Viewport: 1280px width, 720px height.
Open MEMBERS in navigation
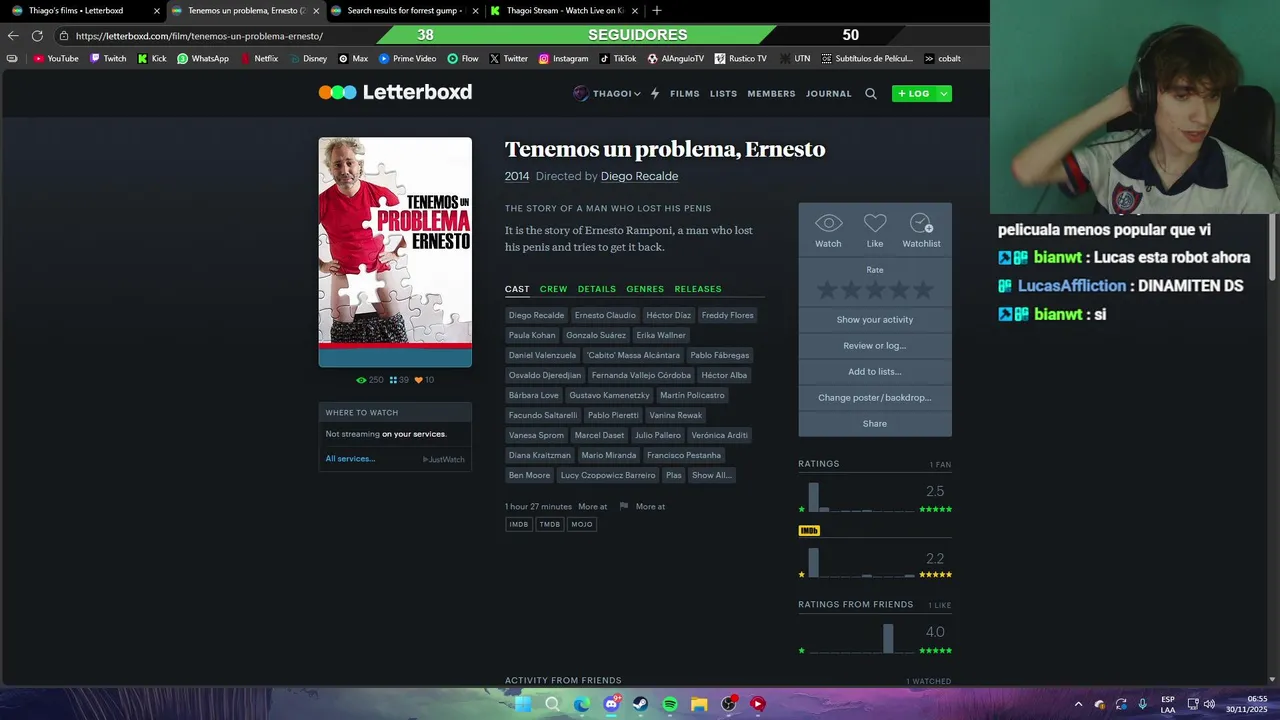coord(772,93)
